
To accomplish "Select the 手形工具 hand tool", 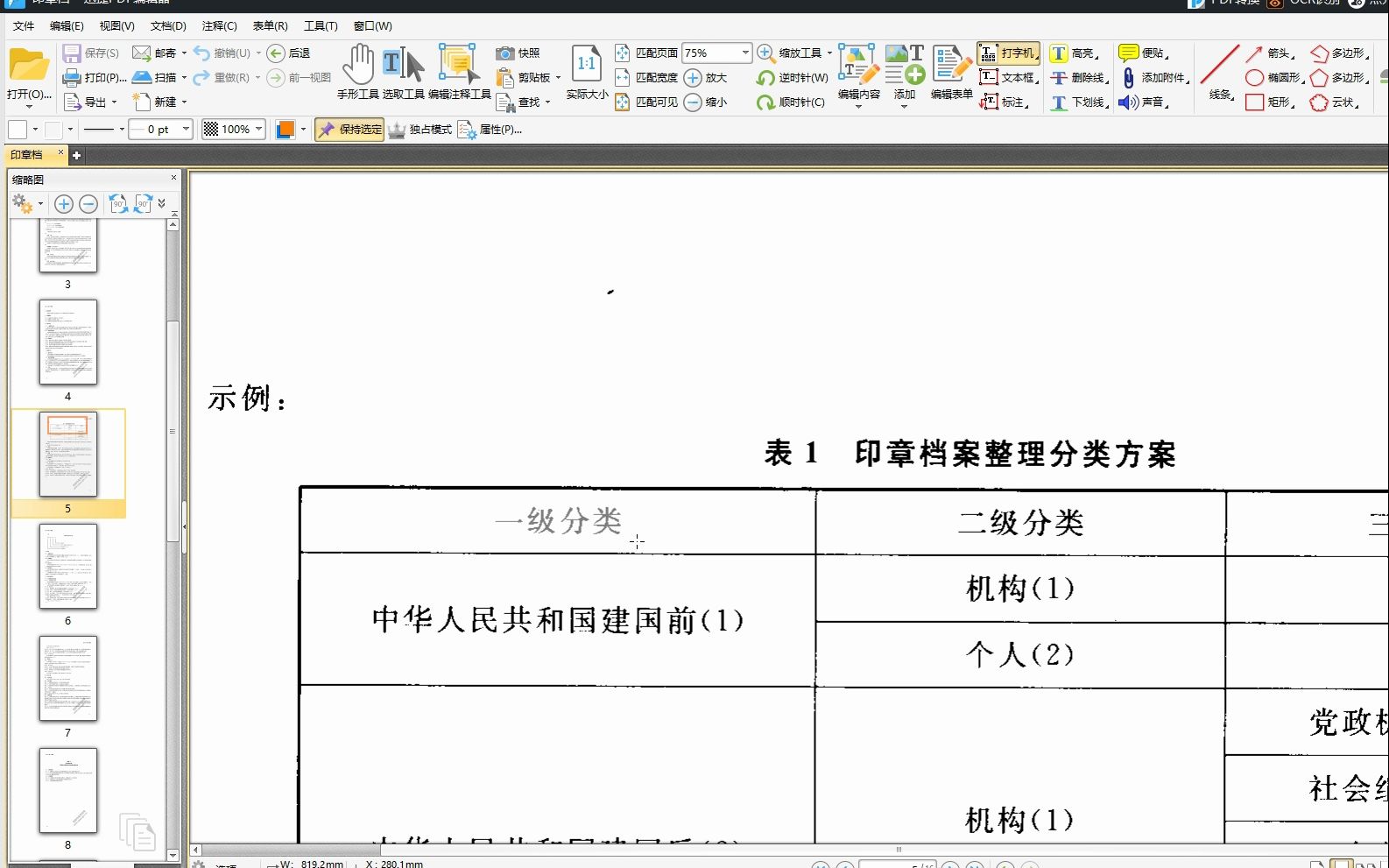I will pyautogui.click(x=357, y=74).
